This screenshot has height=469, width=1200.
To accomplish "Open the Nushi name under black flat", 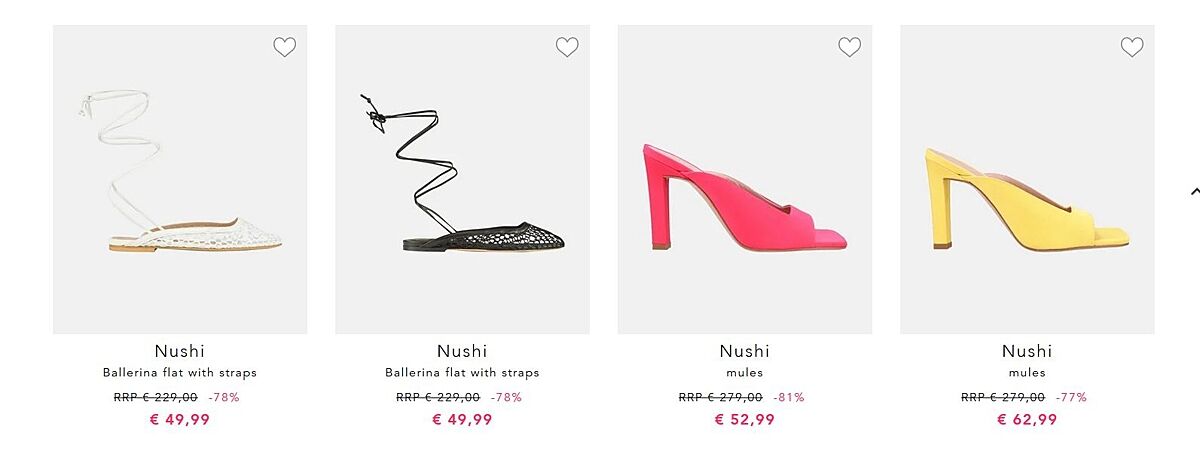I will tap(462, 351).
